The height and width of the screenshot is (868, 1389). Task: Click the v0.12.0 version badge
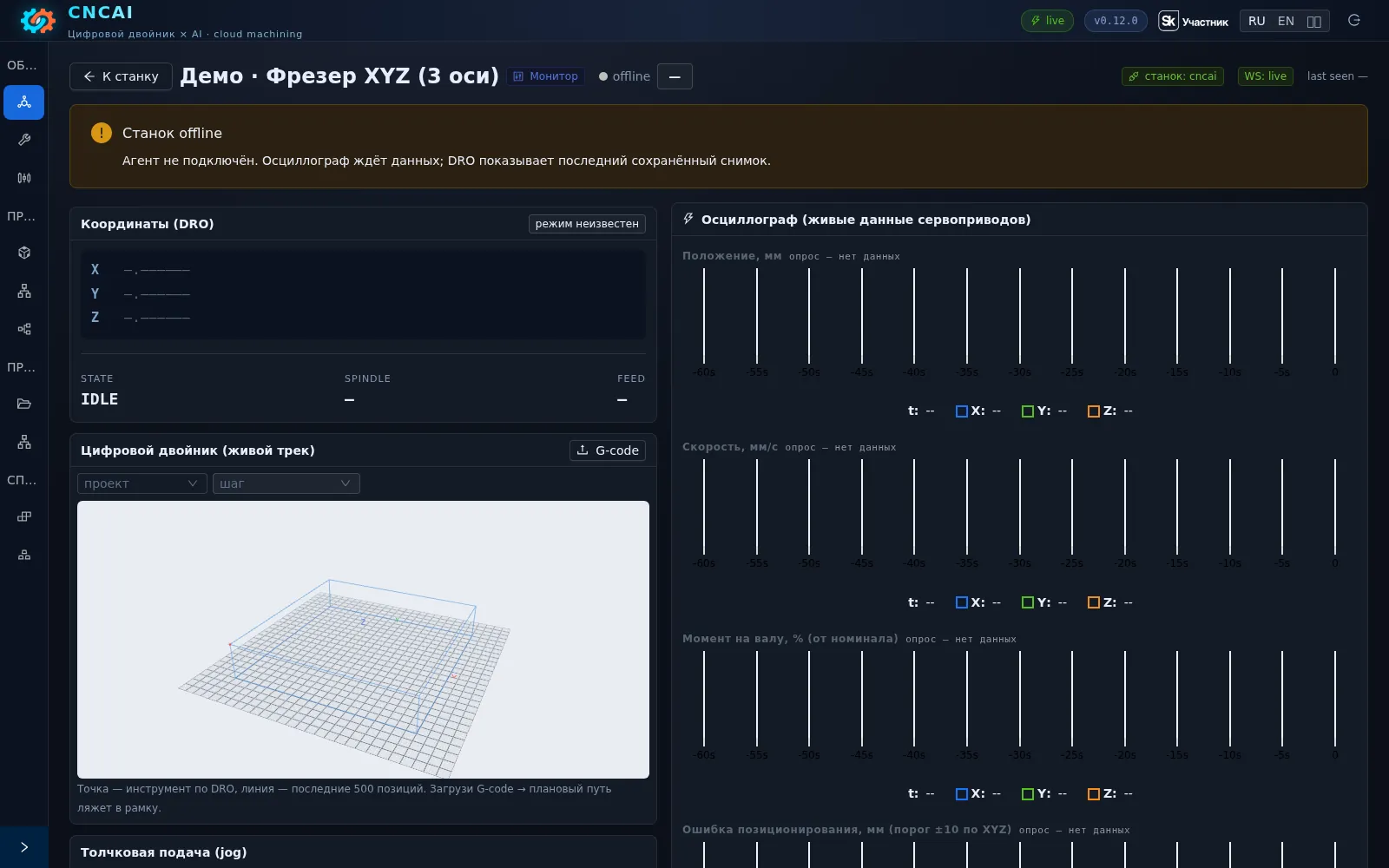(1116, 21)
